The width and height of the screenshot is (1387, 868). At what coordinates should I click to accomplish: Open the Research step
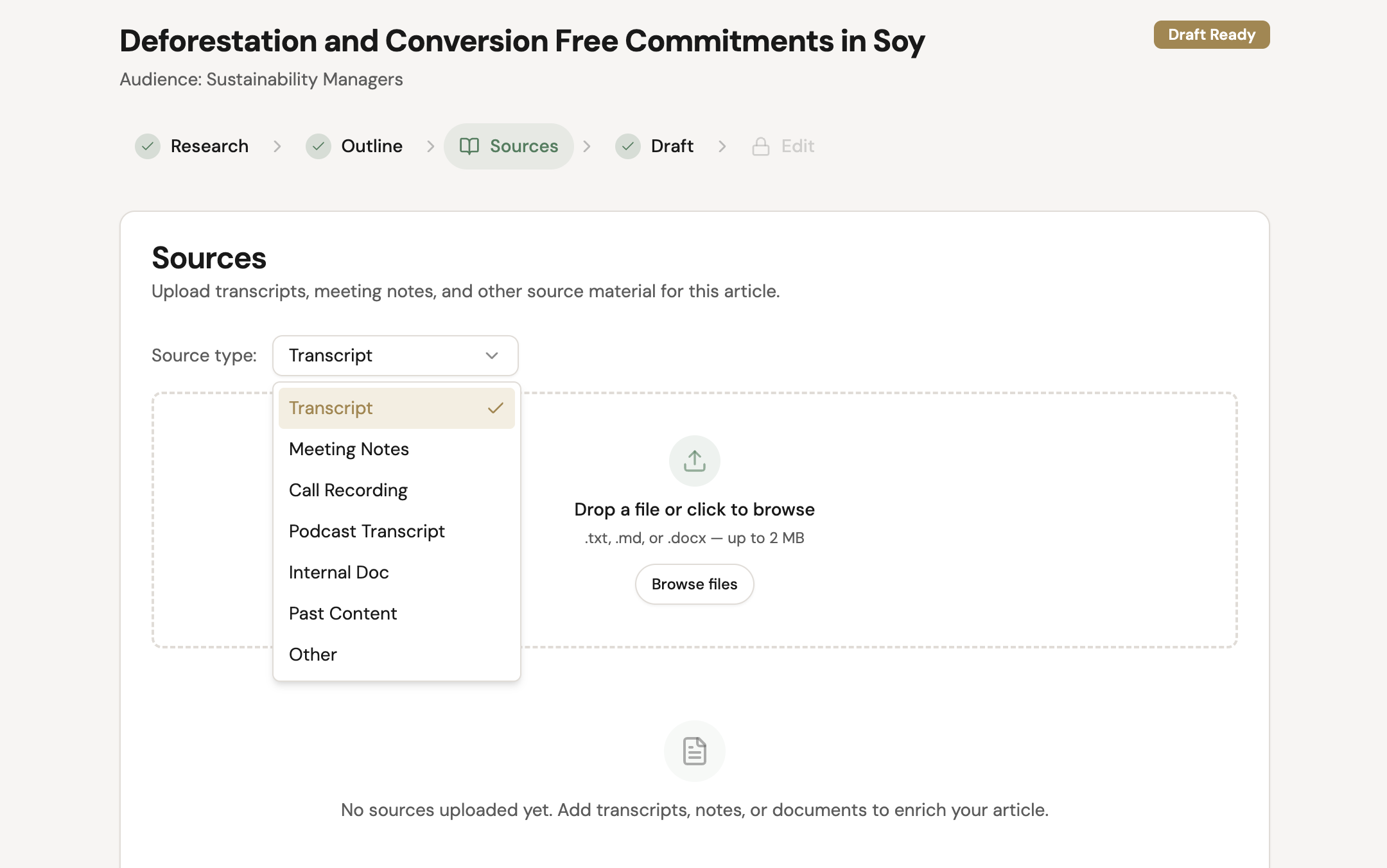[209, 146]
